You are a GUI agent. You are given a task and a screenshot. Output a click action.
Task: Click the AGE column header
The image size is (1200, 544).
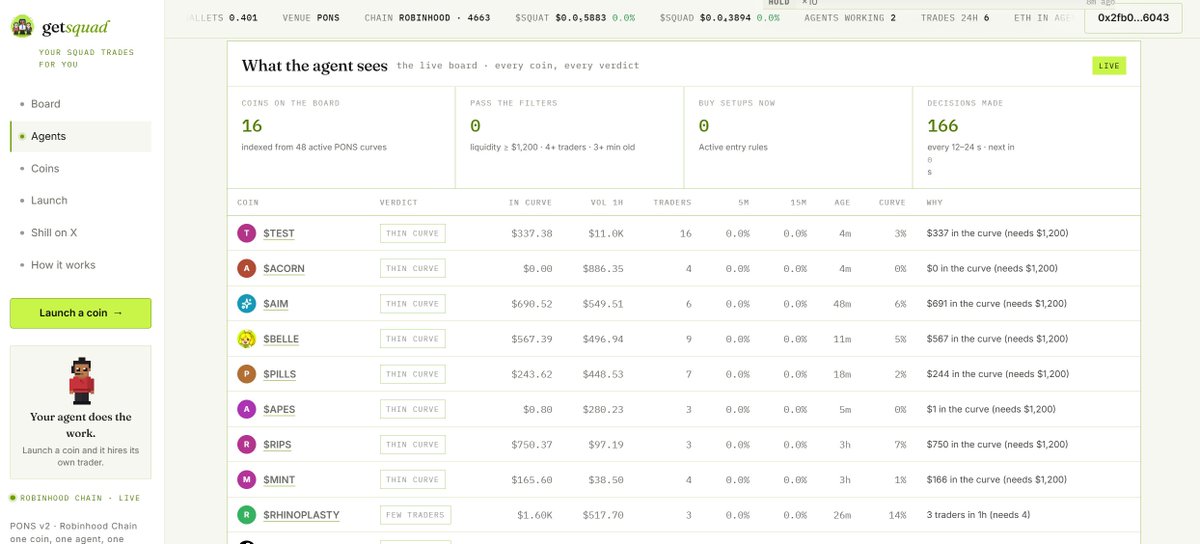(x=842, y=202)
